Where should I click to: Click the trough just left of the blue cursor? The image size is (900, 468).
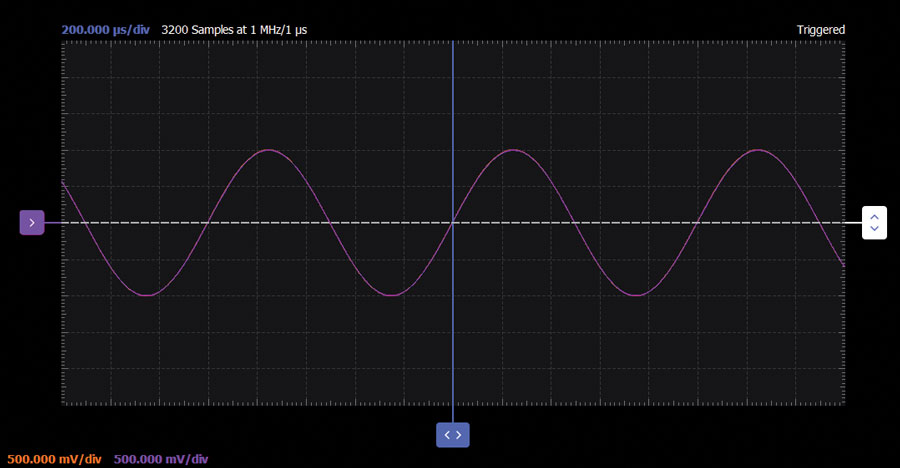(391, 295)
